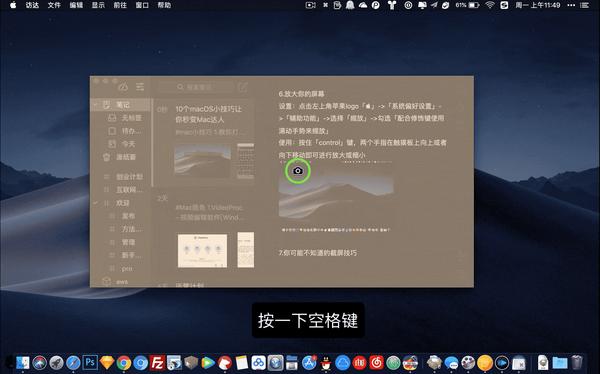Screen dimensions: 600x374
Task: Open the 文件 menu
Action: 54,5
